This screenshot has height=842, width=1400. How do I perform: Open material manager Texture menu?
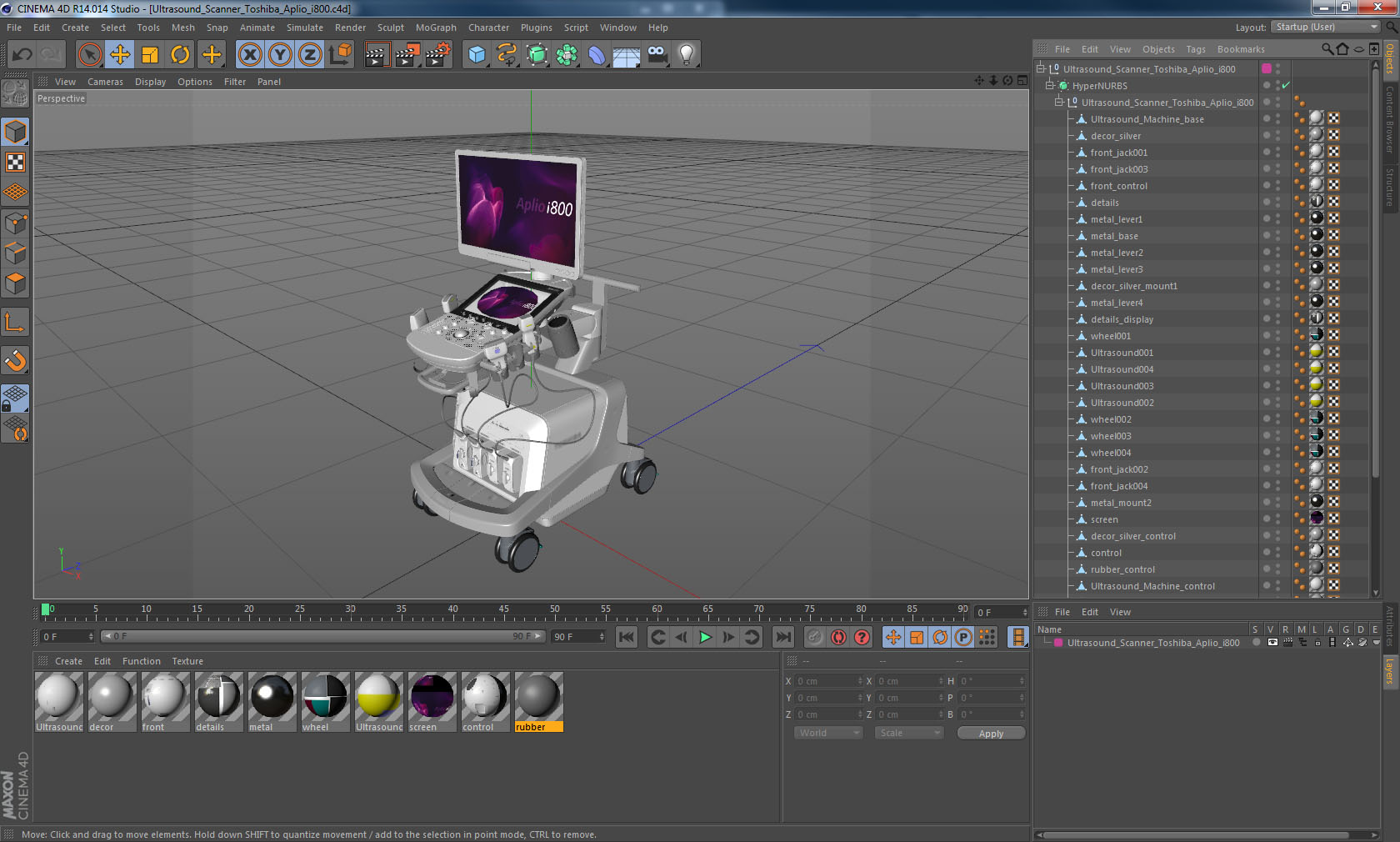click(x=187, y=661)
